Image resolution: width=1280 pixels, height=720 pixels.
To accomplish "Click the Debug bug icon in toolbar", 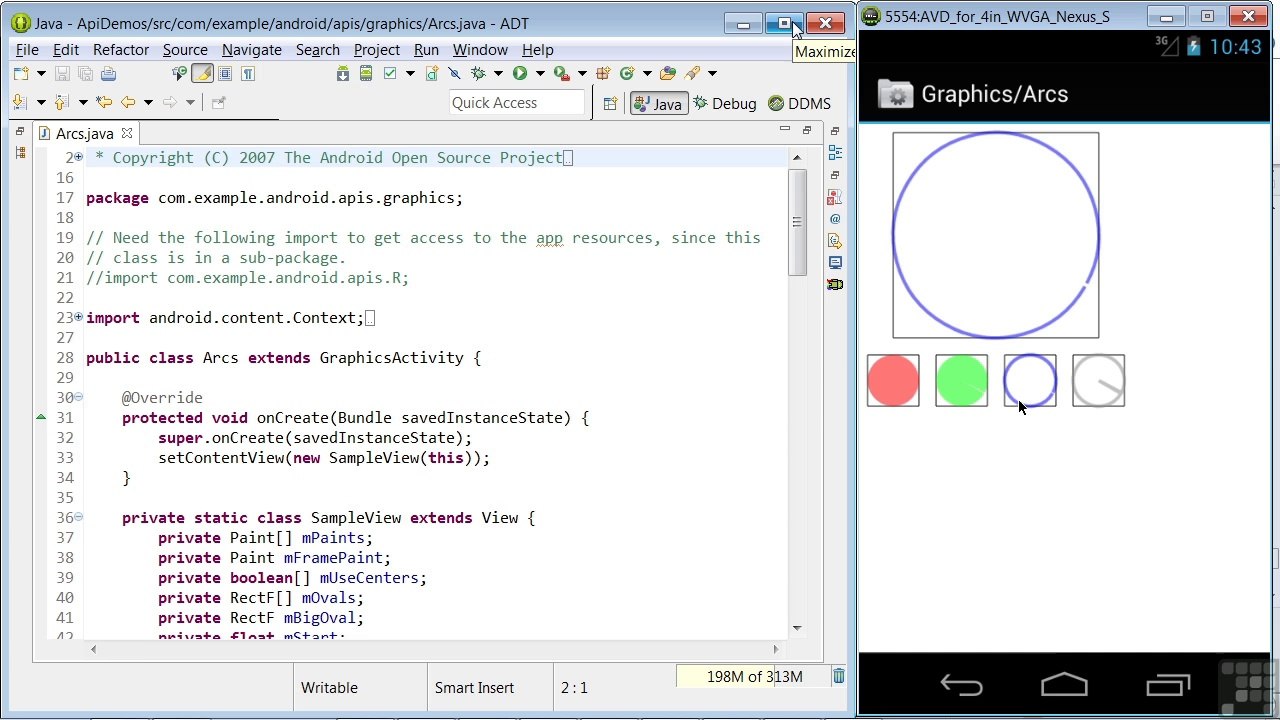I will (x=478, y=73).
